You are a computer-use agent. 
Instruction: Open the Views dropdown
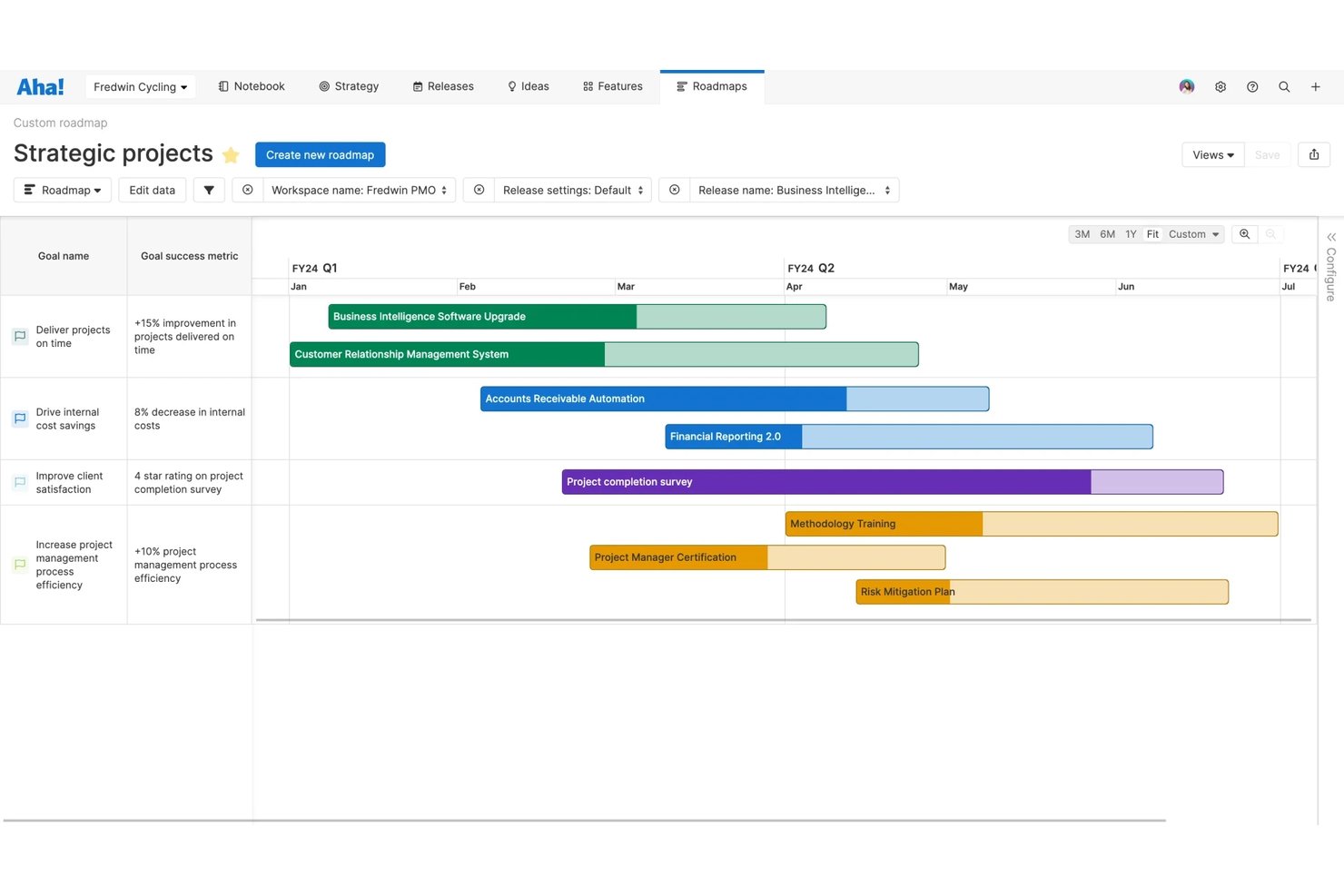(x=1213, y=155)
